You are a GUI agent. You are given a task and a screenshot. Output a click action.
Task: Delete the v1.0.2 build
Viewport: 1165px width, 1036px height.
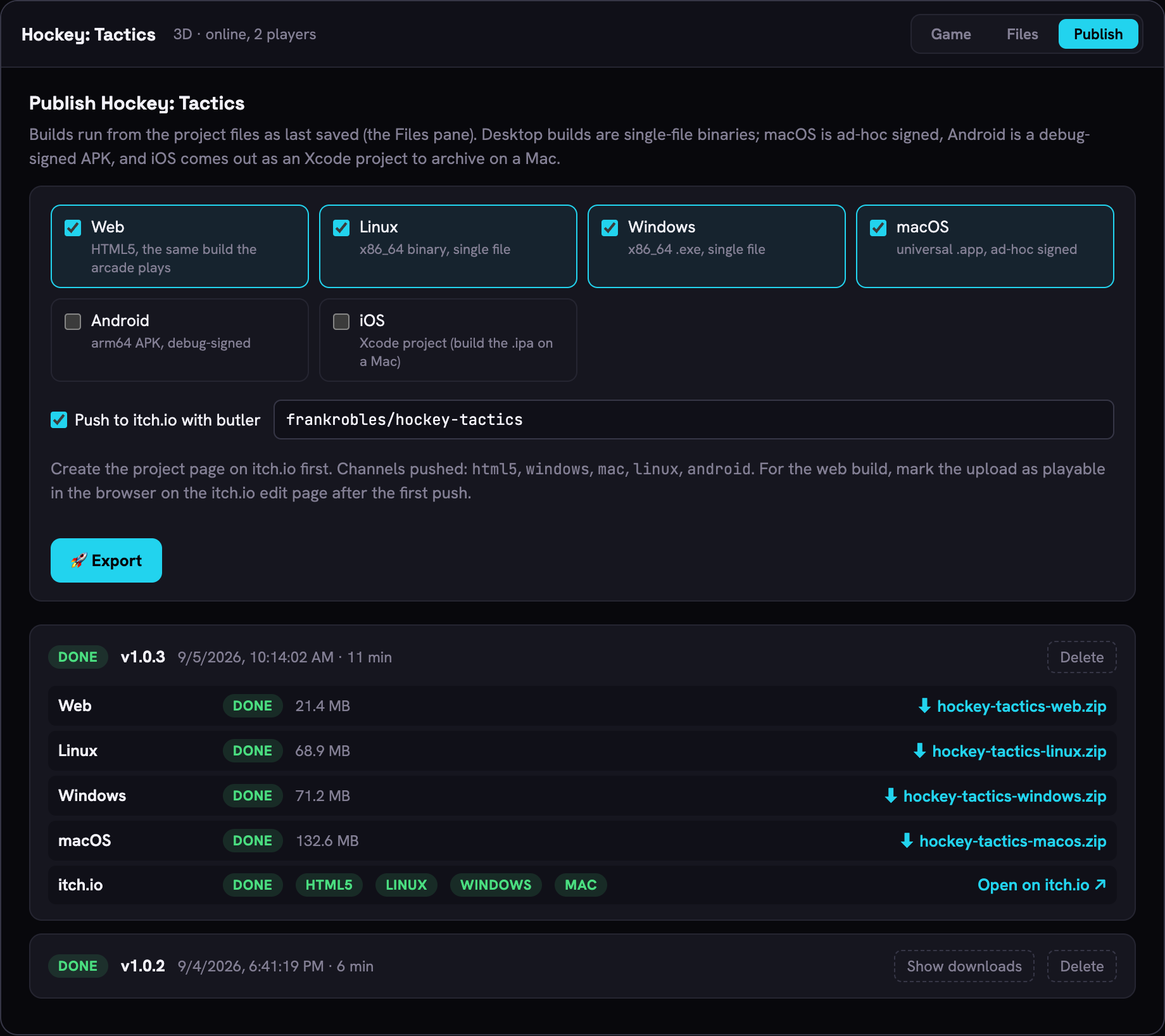1081,966
